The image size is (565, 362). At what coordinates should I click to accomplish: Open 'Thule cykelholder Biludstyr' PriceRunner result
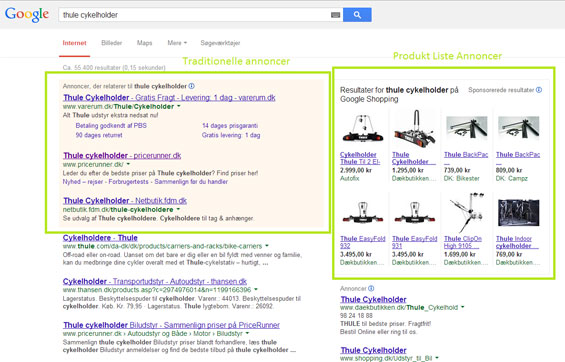(x=172, y=325)
